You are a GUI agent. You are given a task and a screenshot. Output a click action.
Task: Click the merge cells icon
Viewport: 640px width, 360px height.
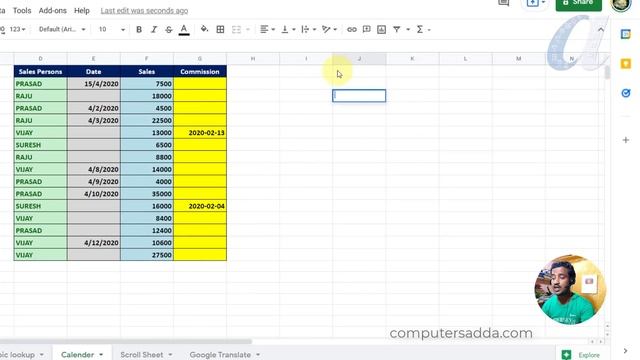coord(236,29)
